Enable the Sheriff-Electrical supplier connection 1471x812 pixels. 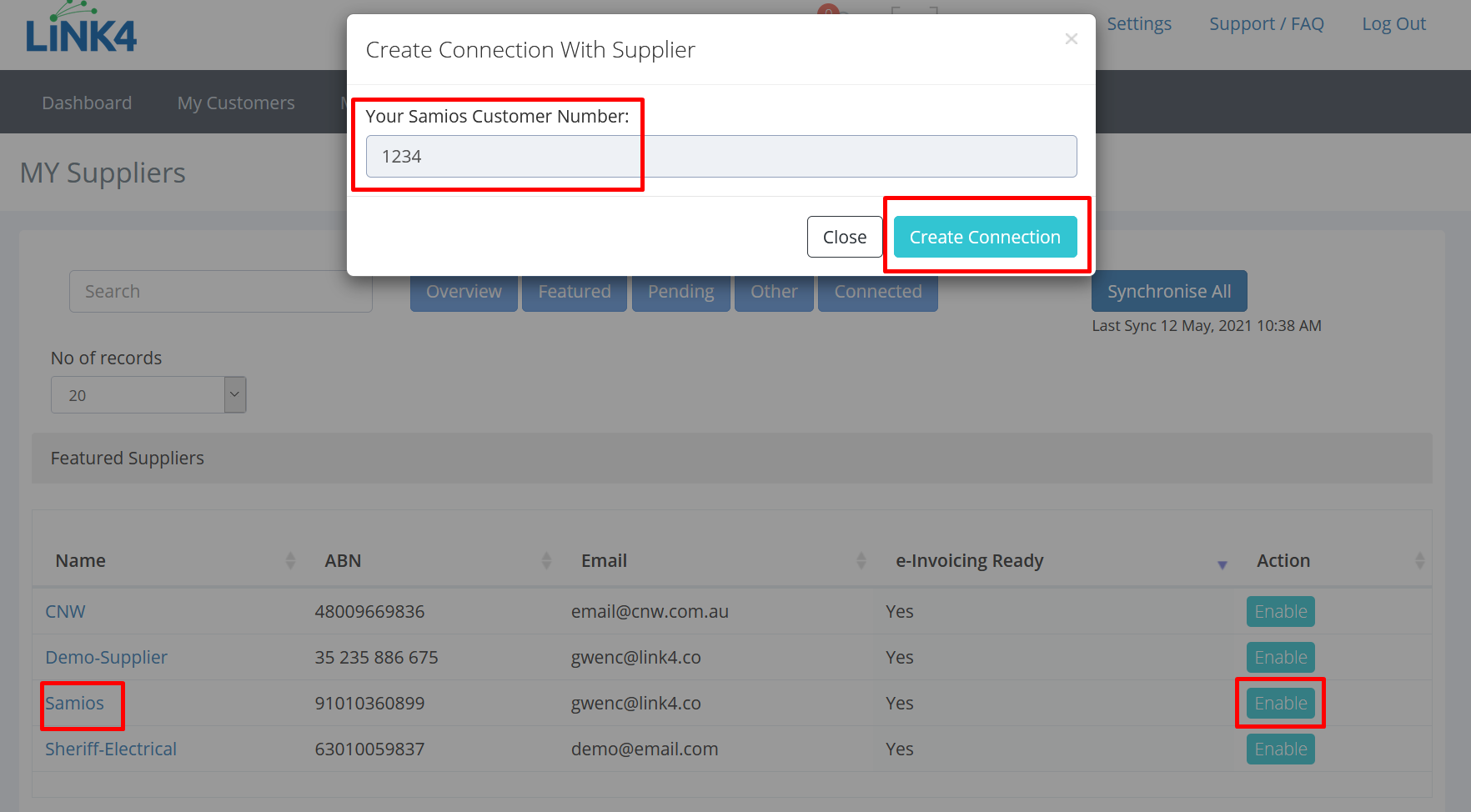click(x=1280, y=749)
